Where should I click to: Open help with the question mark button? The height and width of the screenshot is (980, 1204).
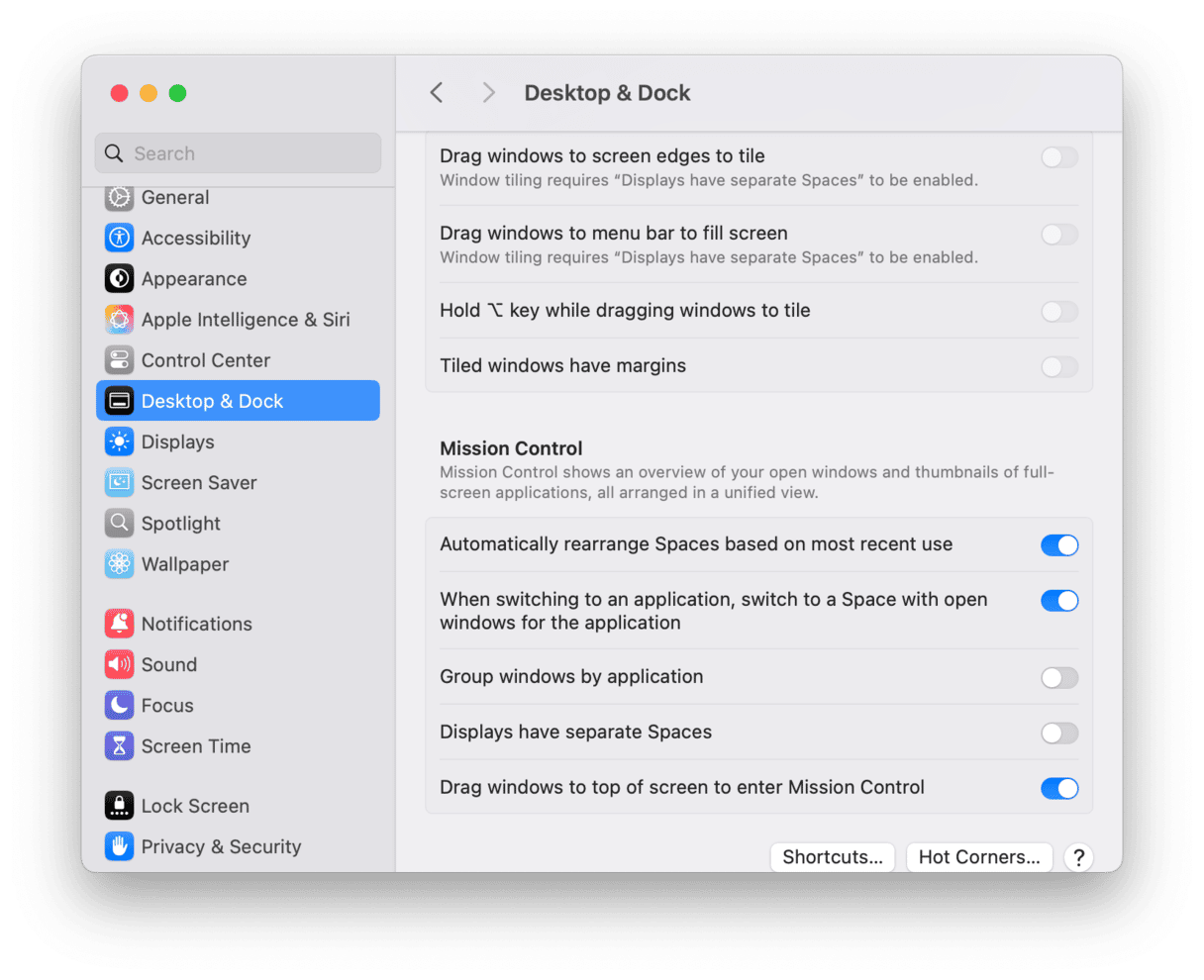coord(1079,857)
